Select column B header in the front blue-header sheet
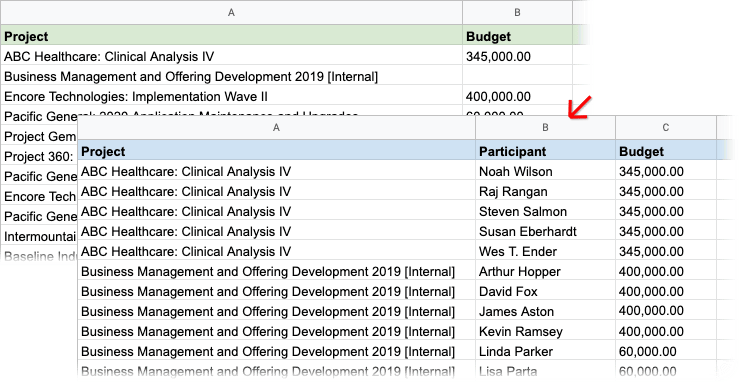The image size is (740, 383). [x=545, y=128]
